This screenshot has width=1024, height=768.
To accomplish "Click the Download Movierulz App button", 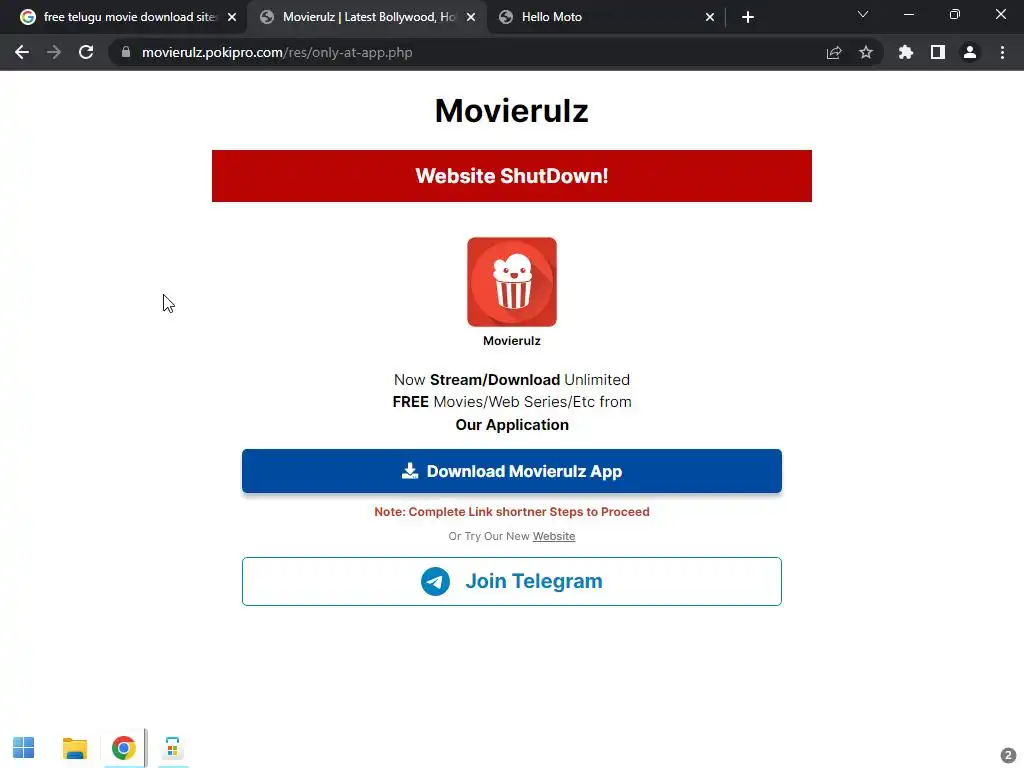I will pos(512,471).
